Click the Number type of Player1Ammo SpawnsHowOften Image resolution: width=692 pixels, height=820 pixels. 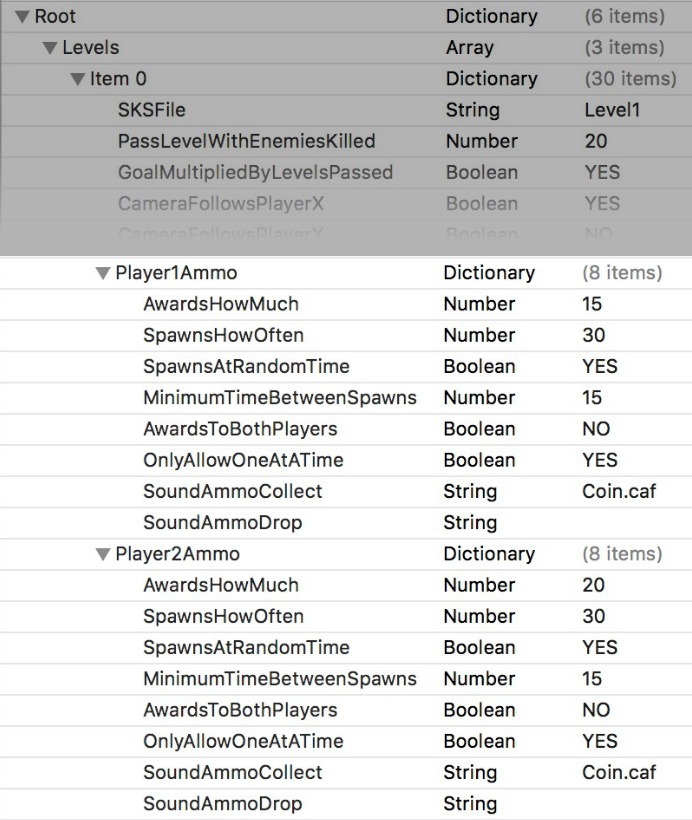479,335
